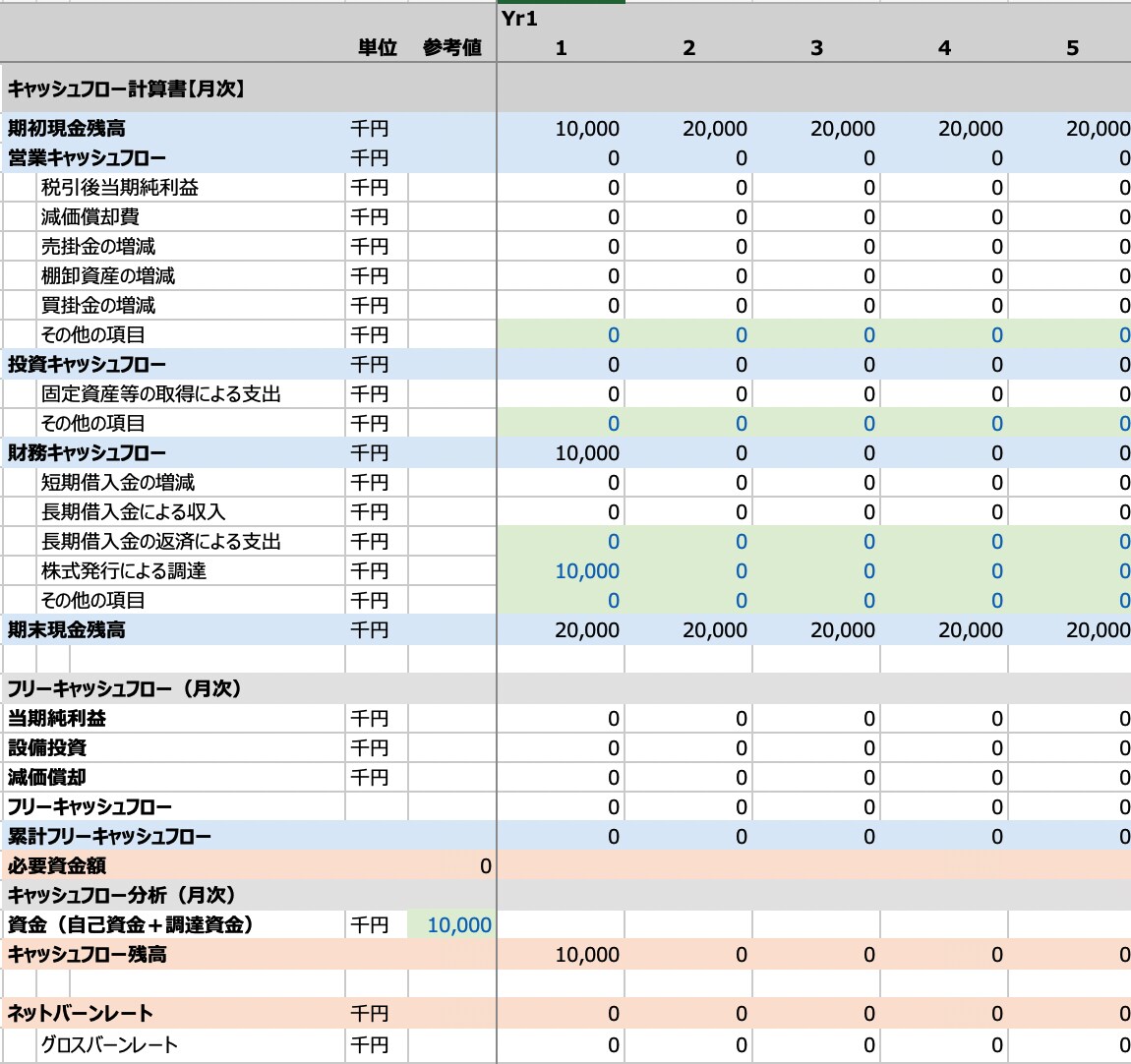Select the フリーキャッシュフロー（月次） section header

tap(124, 689)
